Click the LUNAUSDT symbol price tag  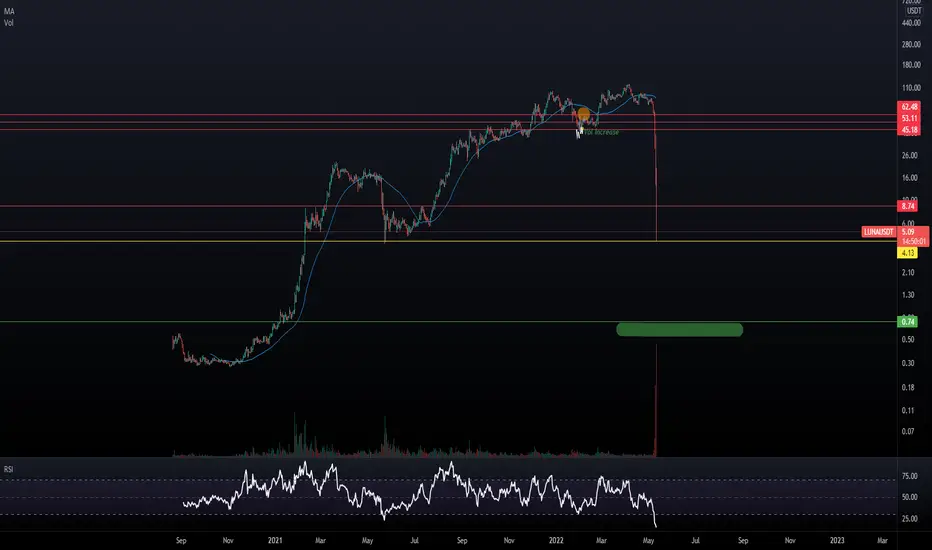click(x=879, y=232)
